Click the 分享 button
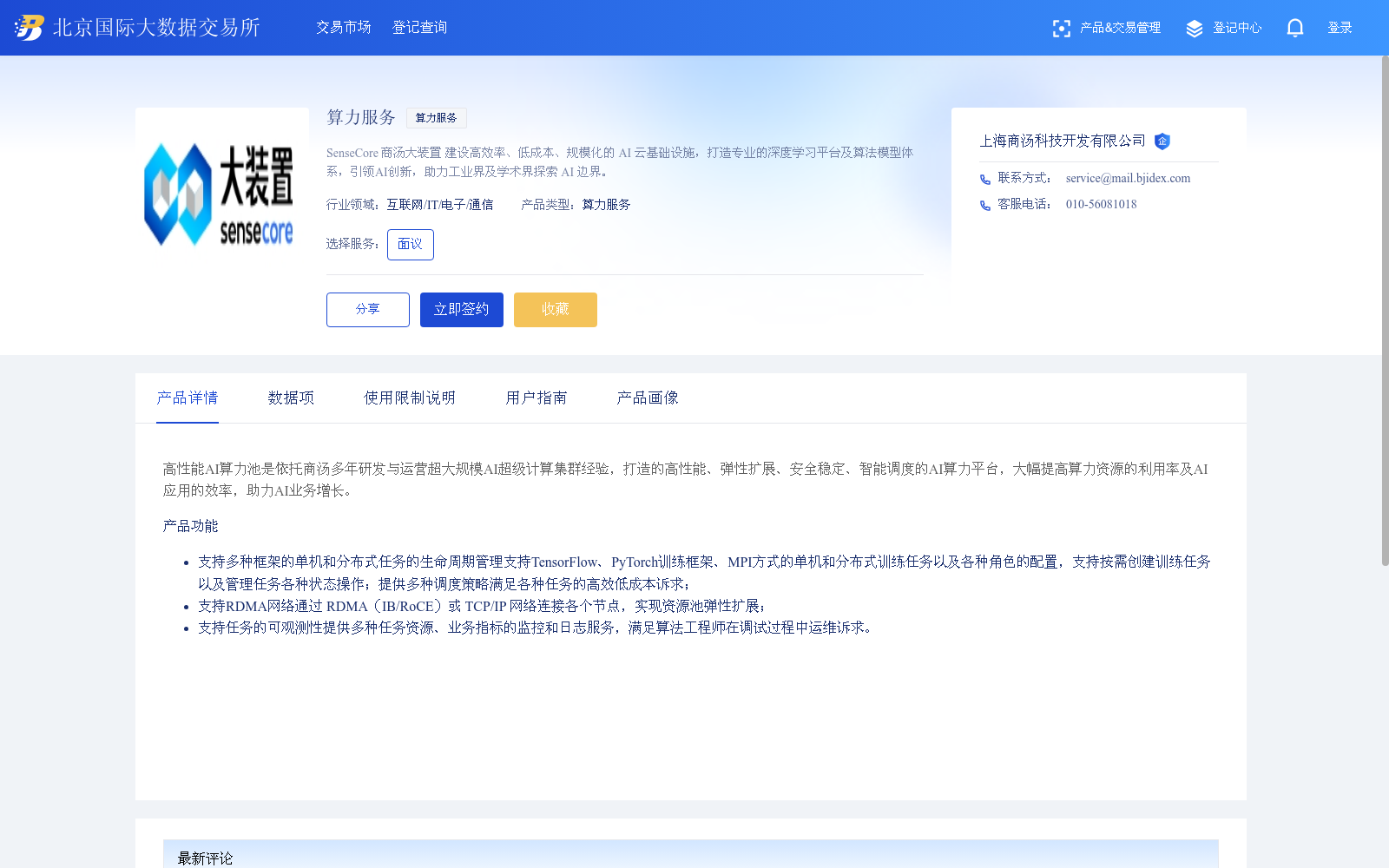Image resolution: width=1389 pixels, height=868 pixels. [x=368, y=310]
